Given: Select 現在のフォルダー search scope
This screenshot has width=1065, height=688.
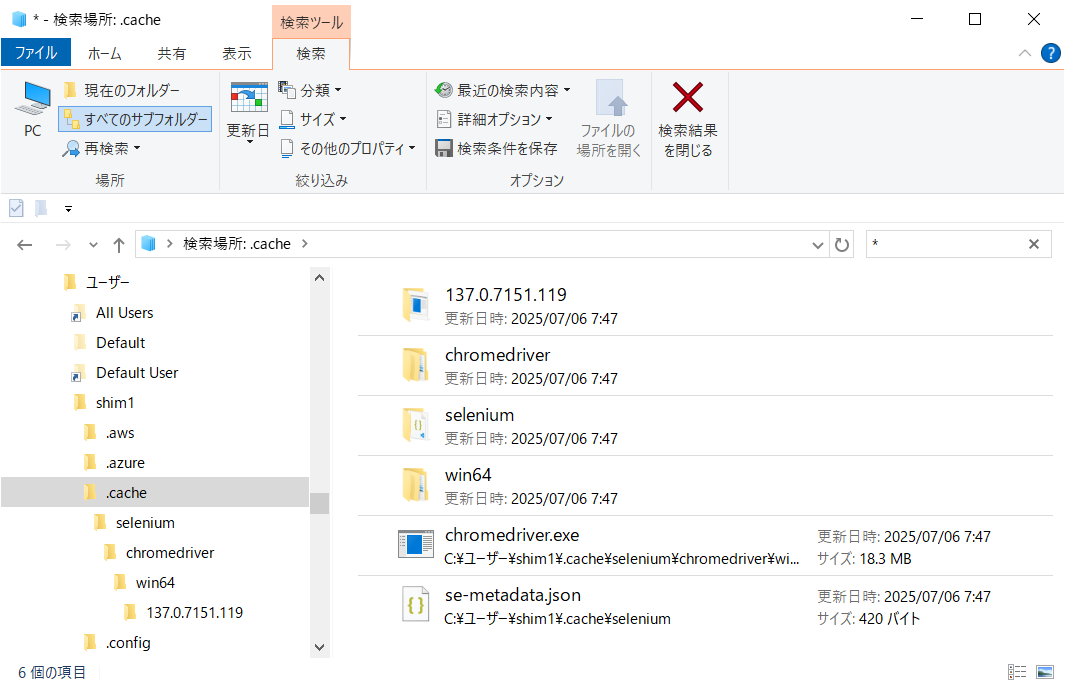Looking at the screenshot, I should (122, 90).
